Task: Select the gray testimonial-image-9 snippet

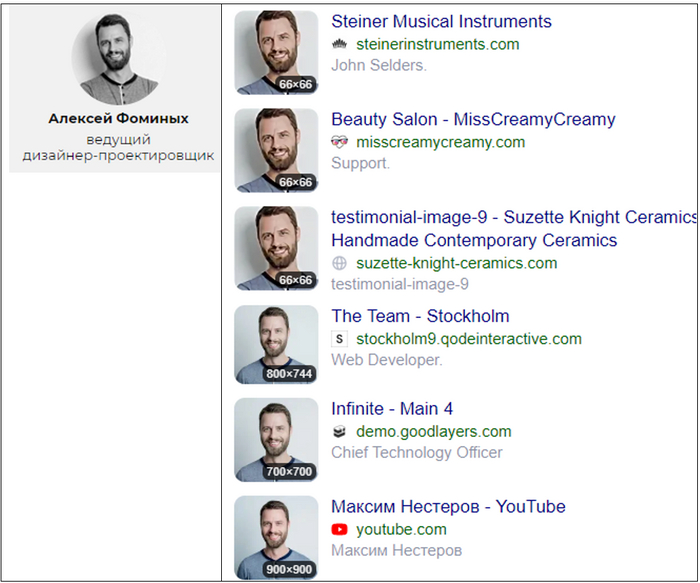Action: (x=400, y=284)
